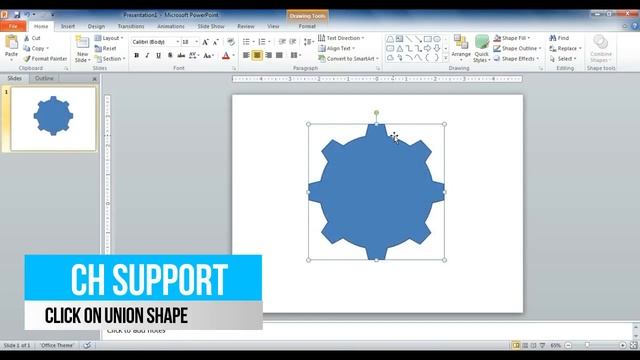Select the right arrow shape in gallery
Image resolution: width=640 pixels, height=360 pixels.
[x=428, y=49]
